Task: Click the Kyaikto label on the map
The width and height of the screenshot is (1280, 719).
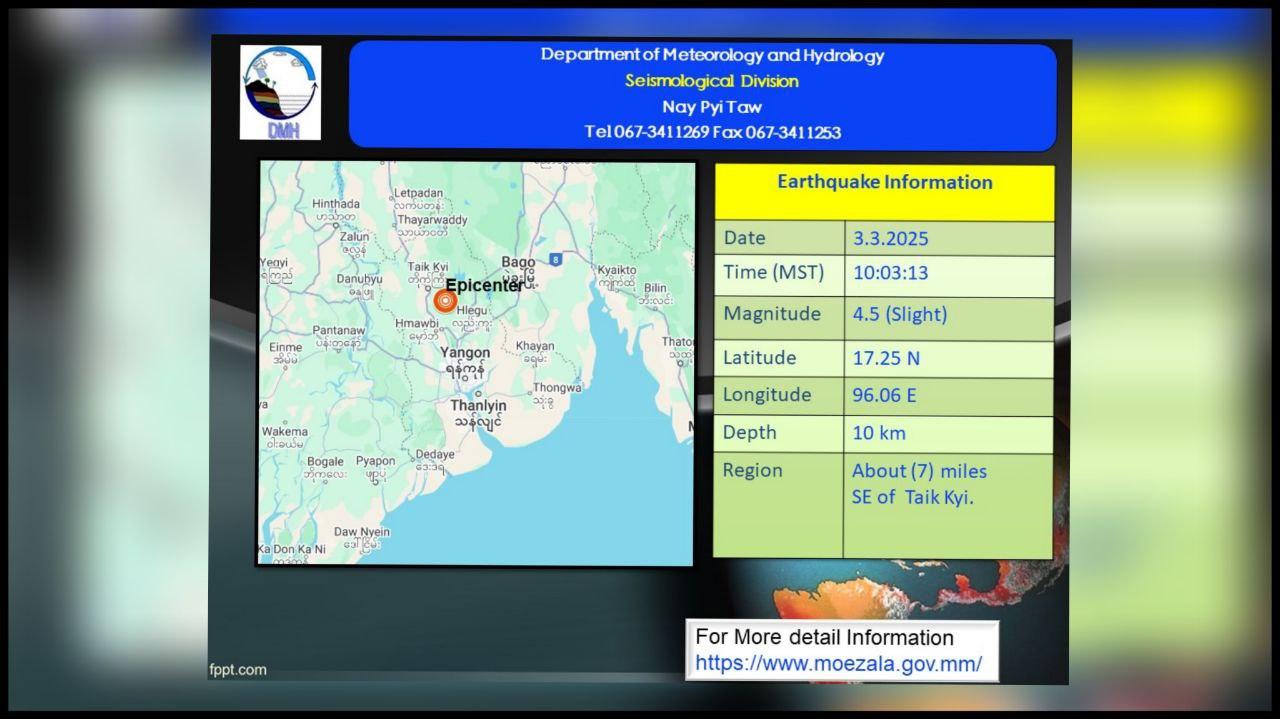Action: (x=617, y=270)
